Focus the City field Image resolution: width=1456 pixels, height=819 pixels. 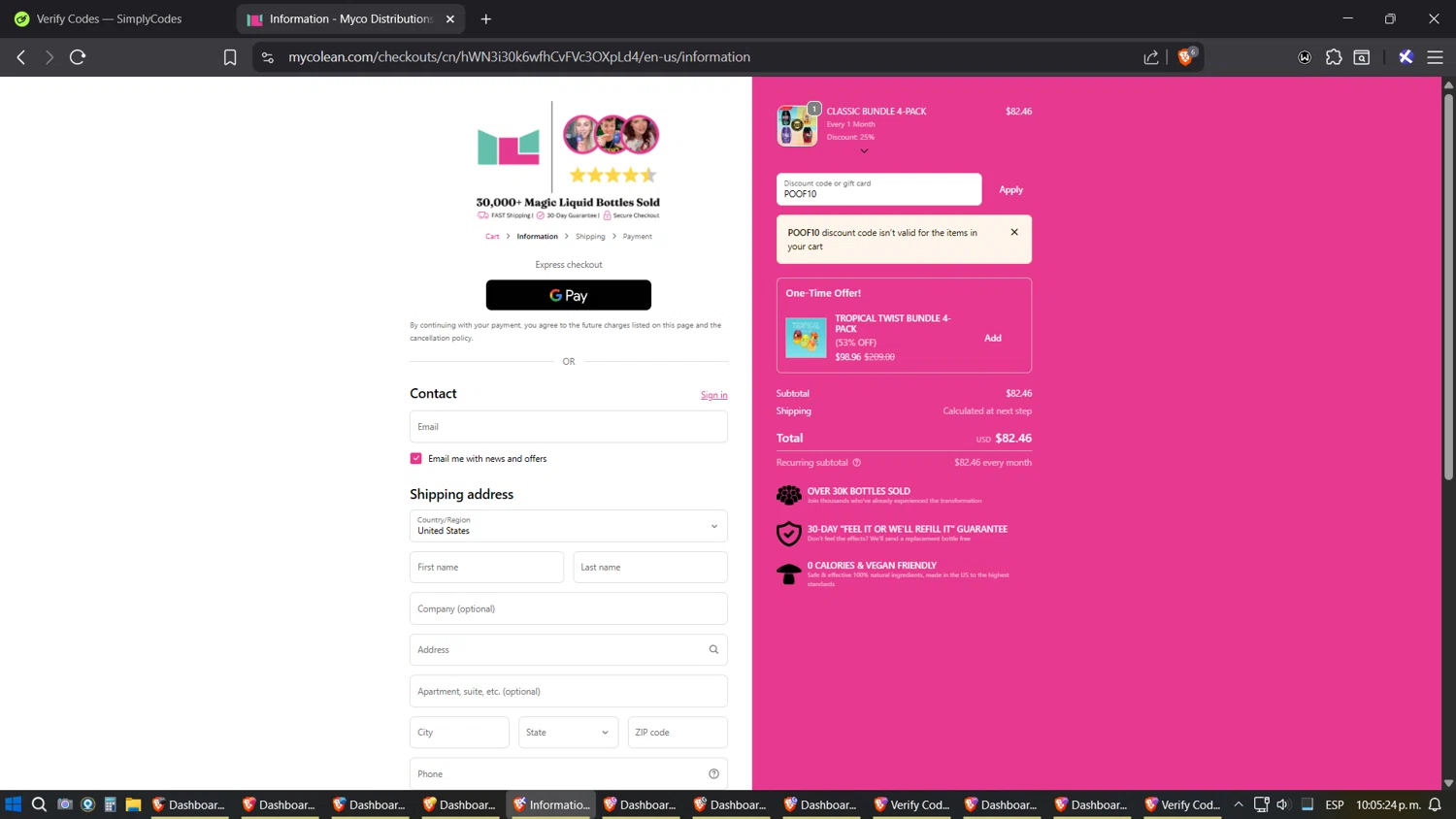(x=459, y=733)
